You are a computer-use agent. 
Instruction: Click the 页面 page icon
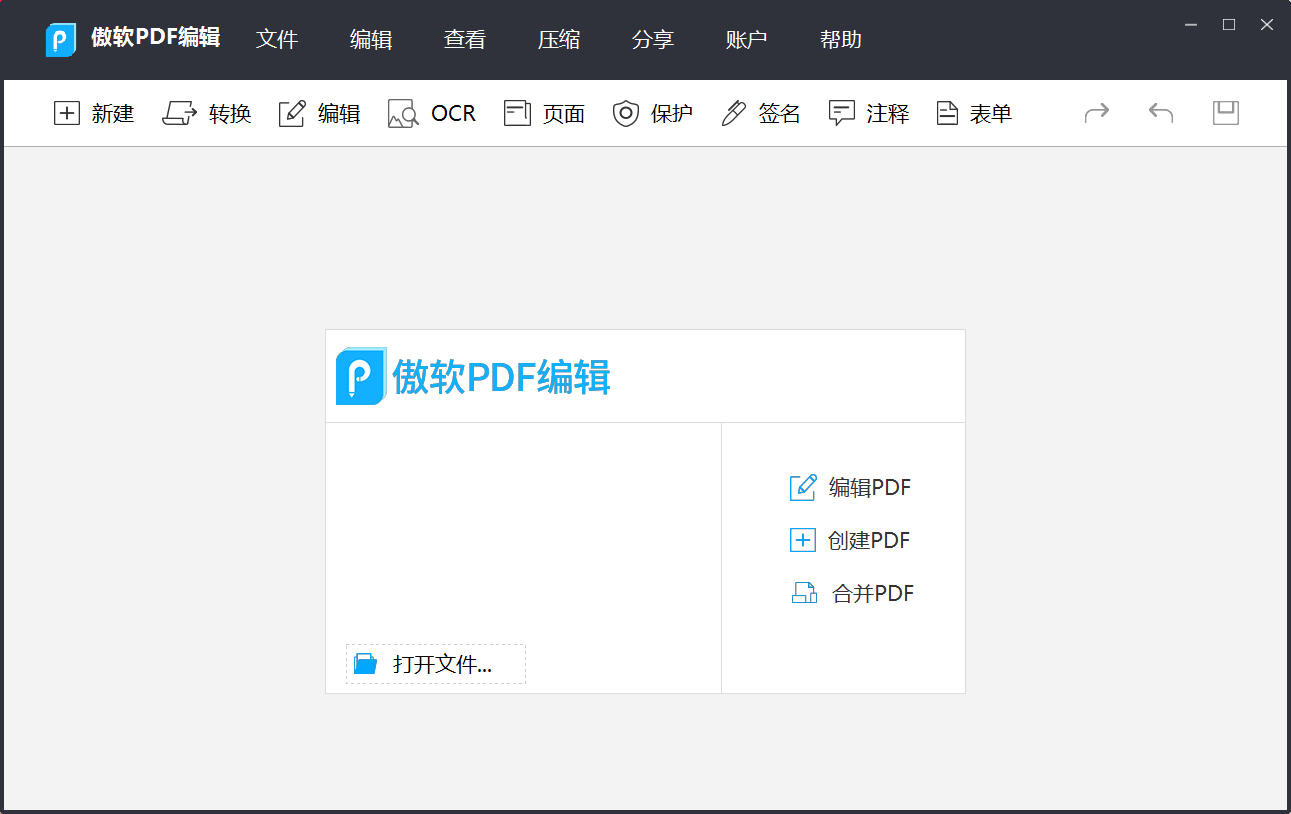click(x=517, y=113)
